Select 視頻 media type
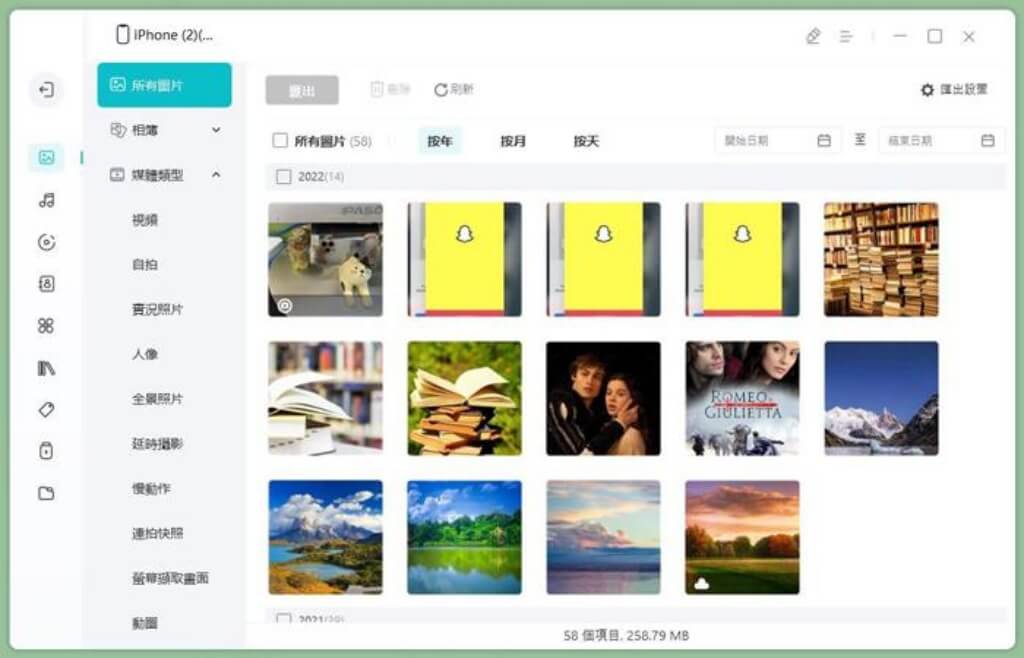The image size is (1024, 658). pyautogui.click(x=145, y=220)
